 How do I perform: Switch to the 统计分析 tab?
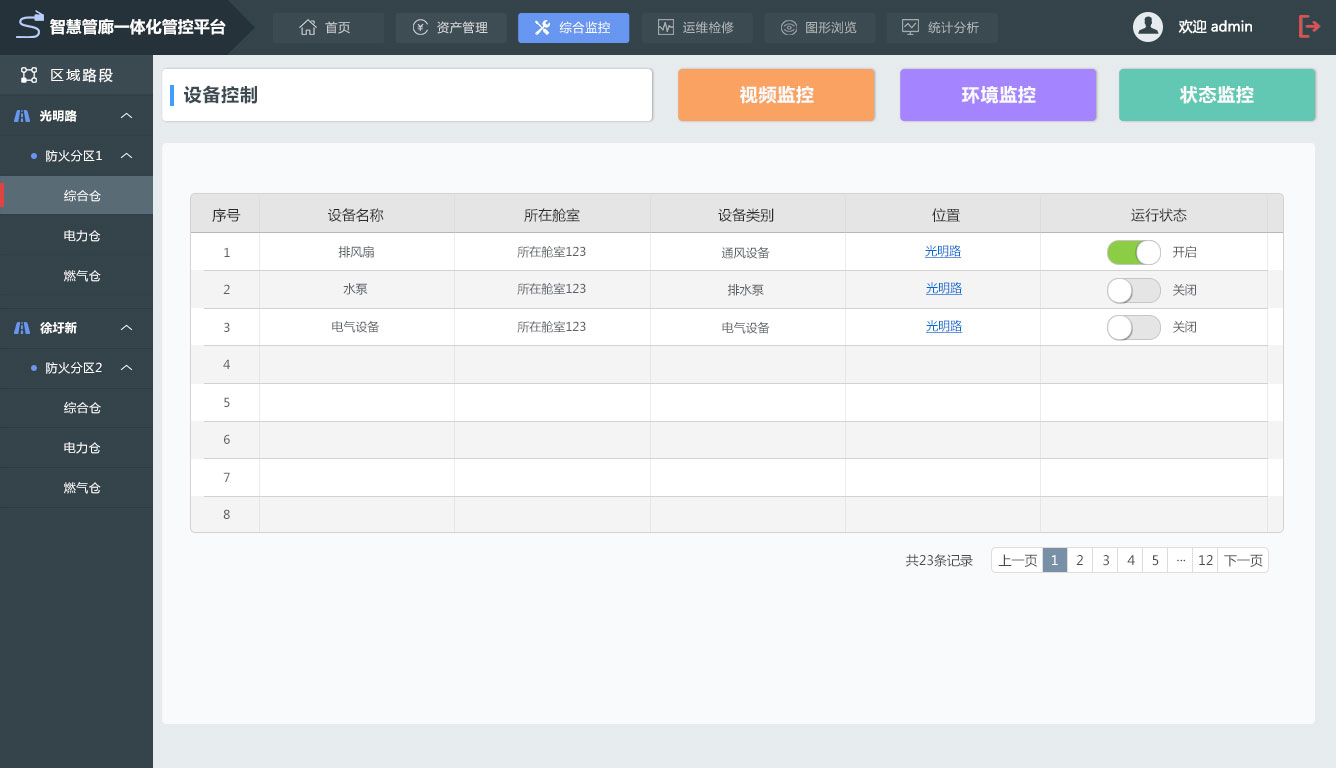point(941,28)
